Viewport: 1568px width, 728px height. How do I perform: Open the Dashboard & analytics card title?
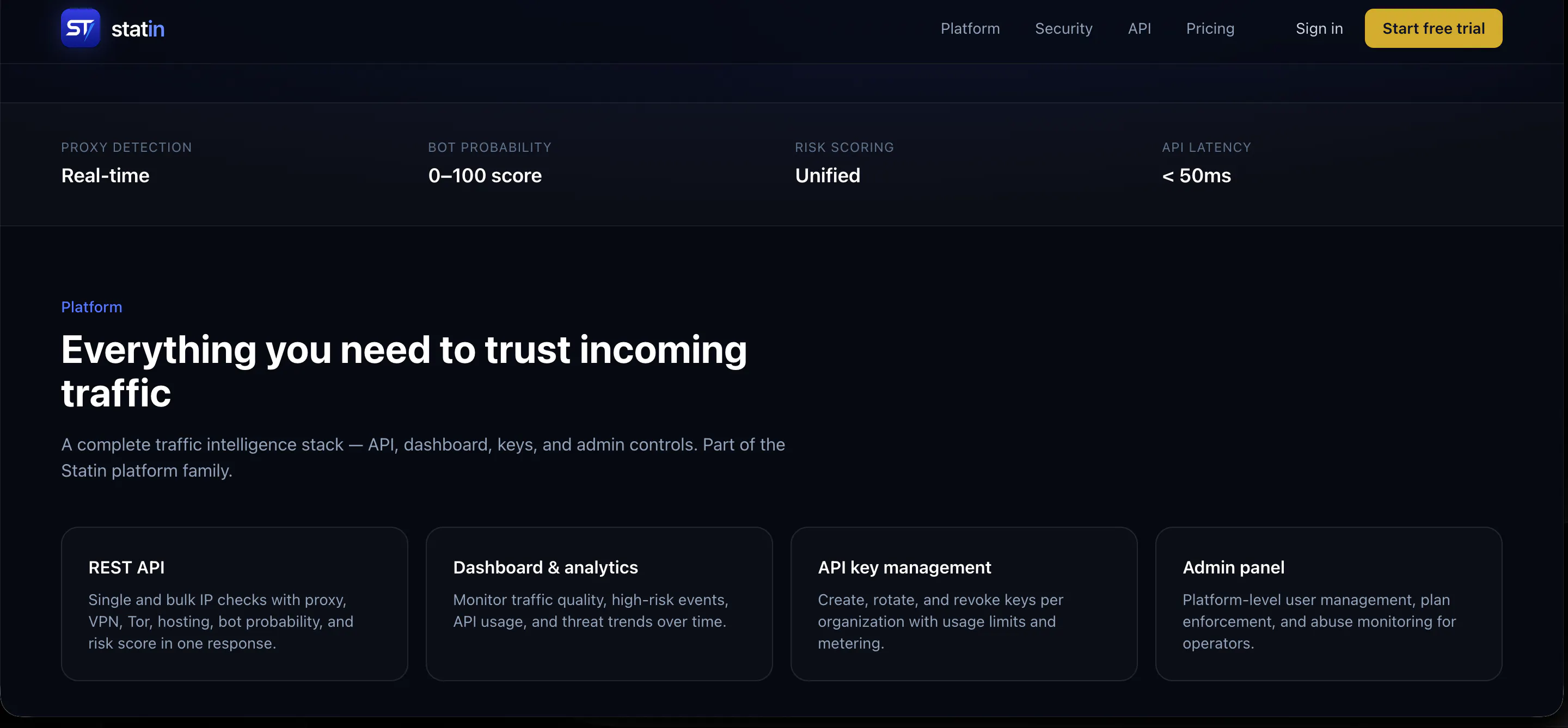(545, 567)
